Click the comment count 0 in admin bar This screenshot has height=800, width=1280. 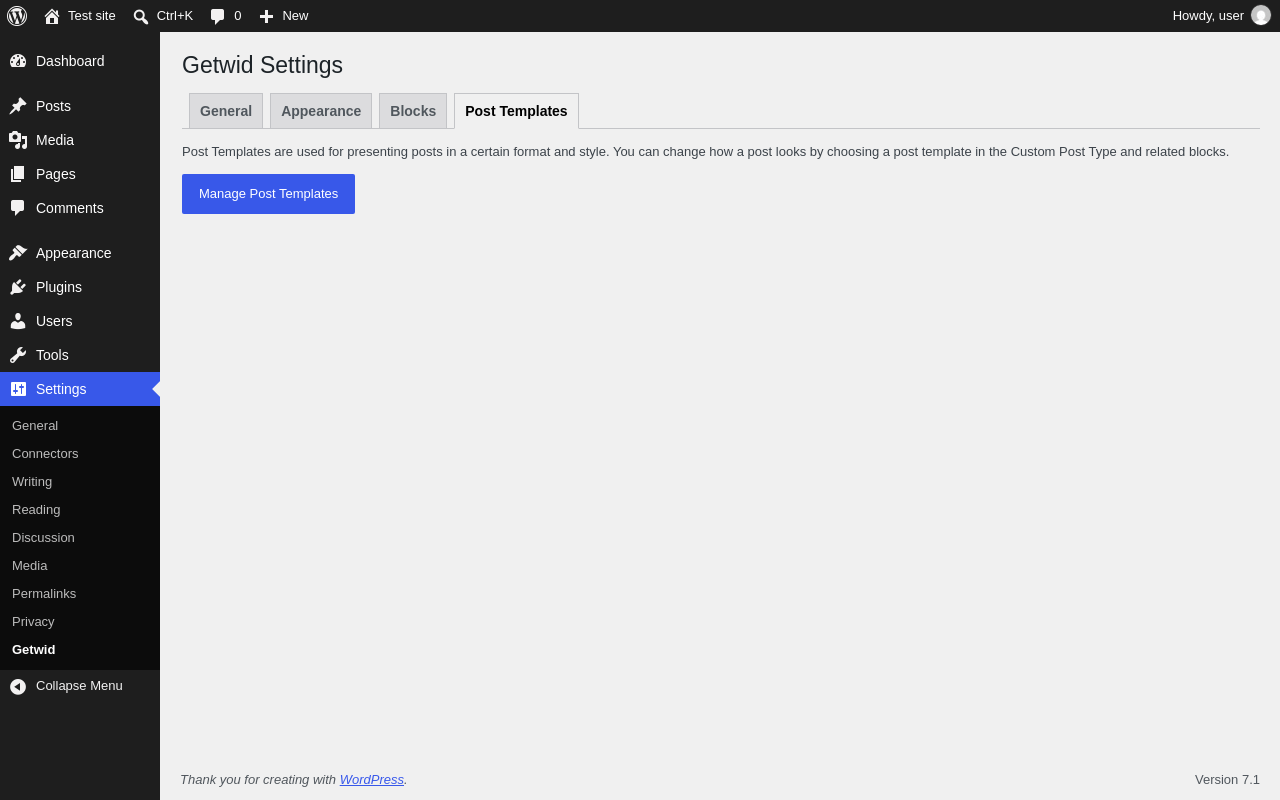click(x=238, y=16)
